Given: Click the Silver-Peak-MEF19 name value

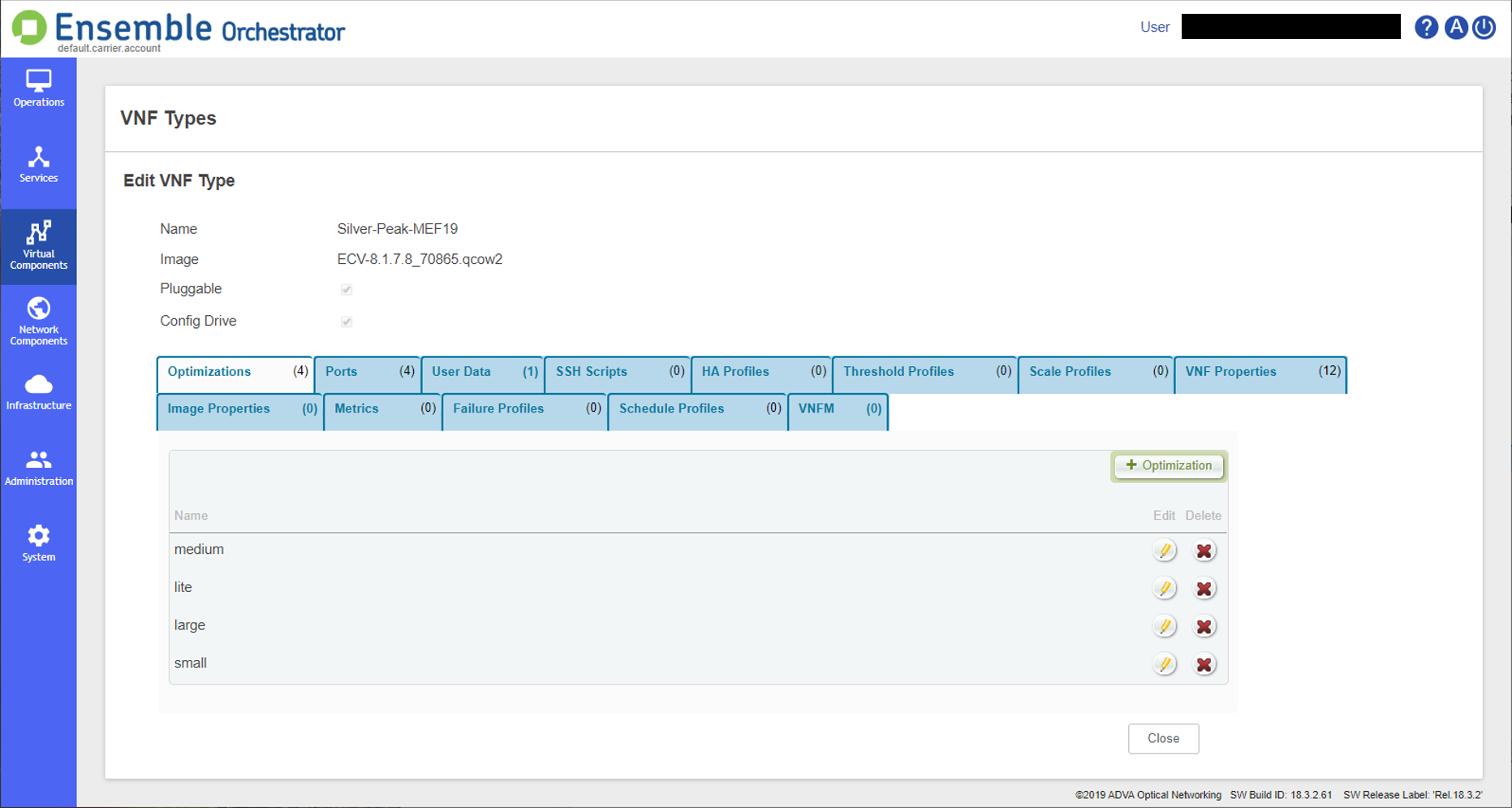Looking at the screenshot, I should click(398, 229).
